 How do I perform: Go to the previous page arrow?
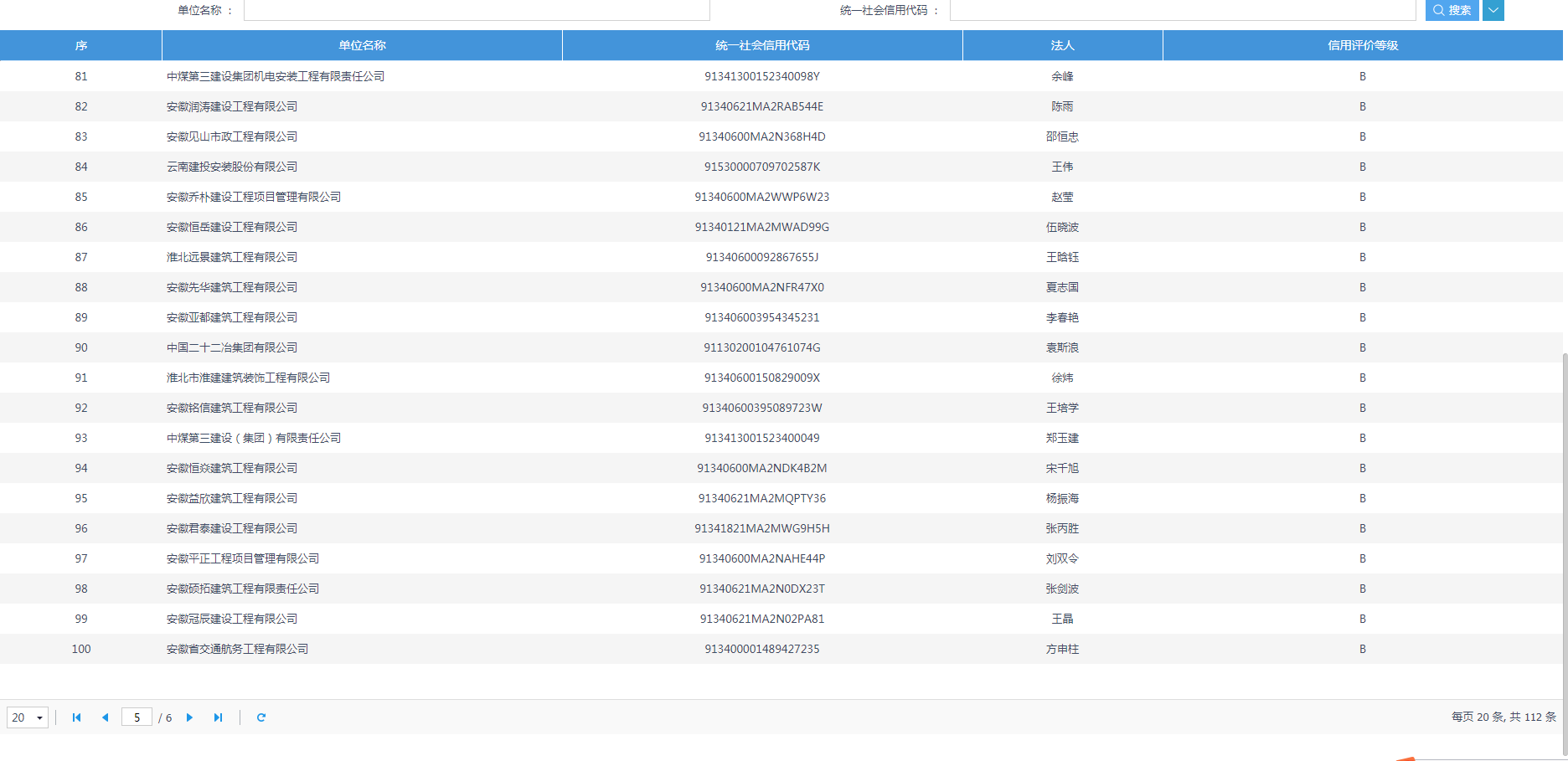coord(105,717)
